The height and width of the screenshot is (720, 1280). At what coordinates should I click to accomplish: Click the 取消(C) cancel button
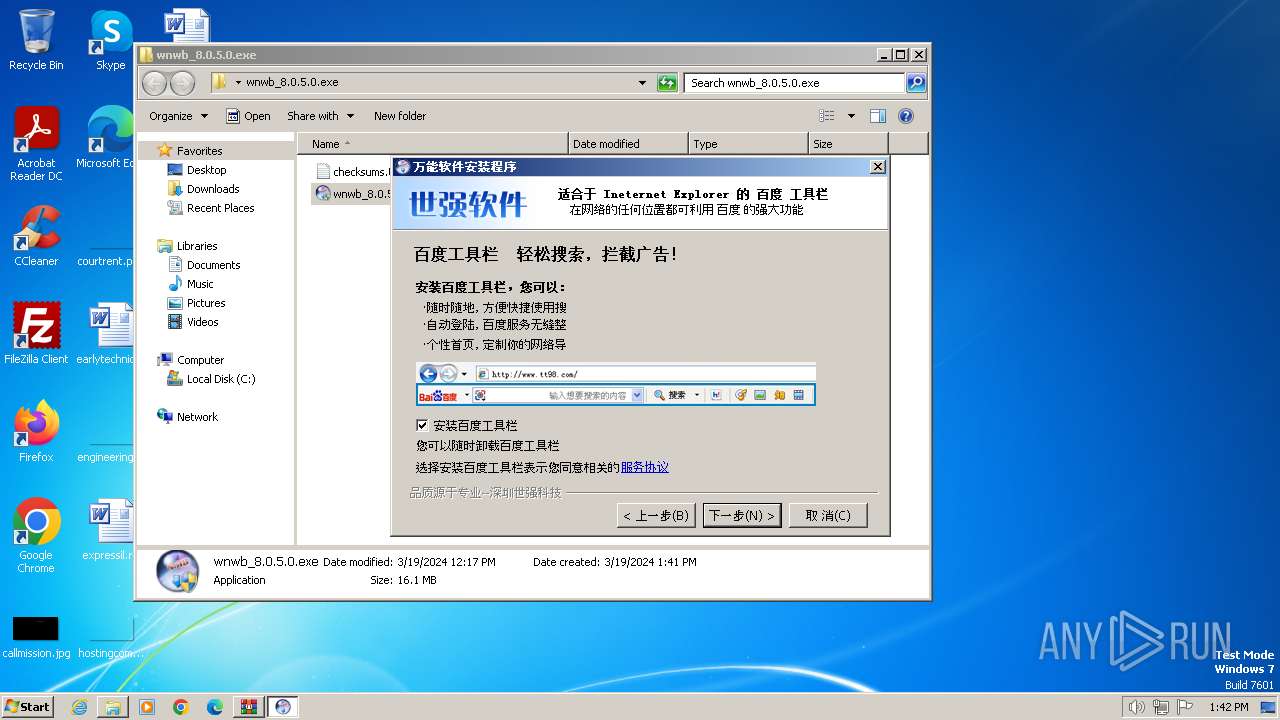828,515
